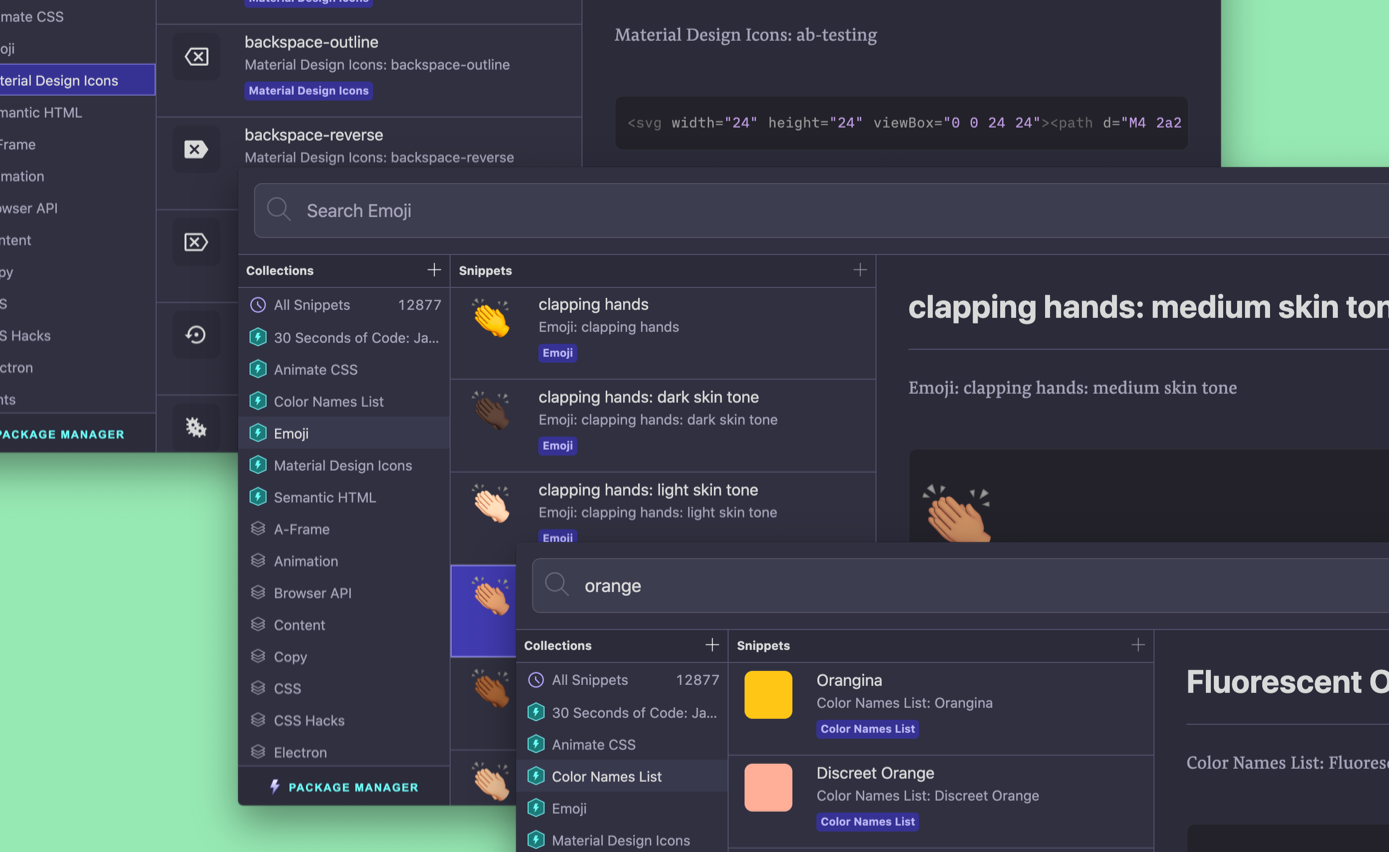Image resolution: width=1389 pixels, height=852 pixels.
Task: Click the backspace-reverse icon thumbnail
Action: (x=196, y=150)
